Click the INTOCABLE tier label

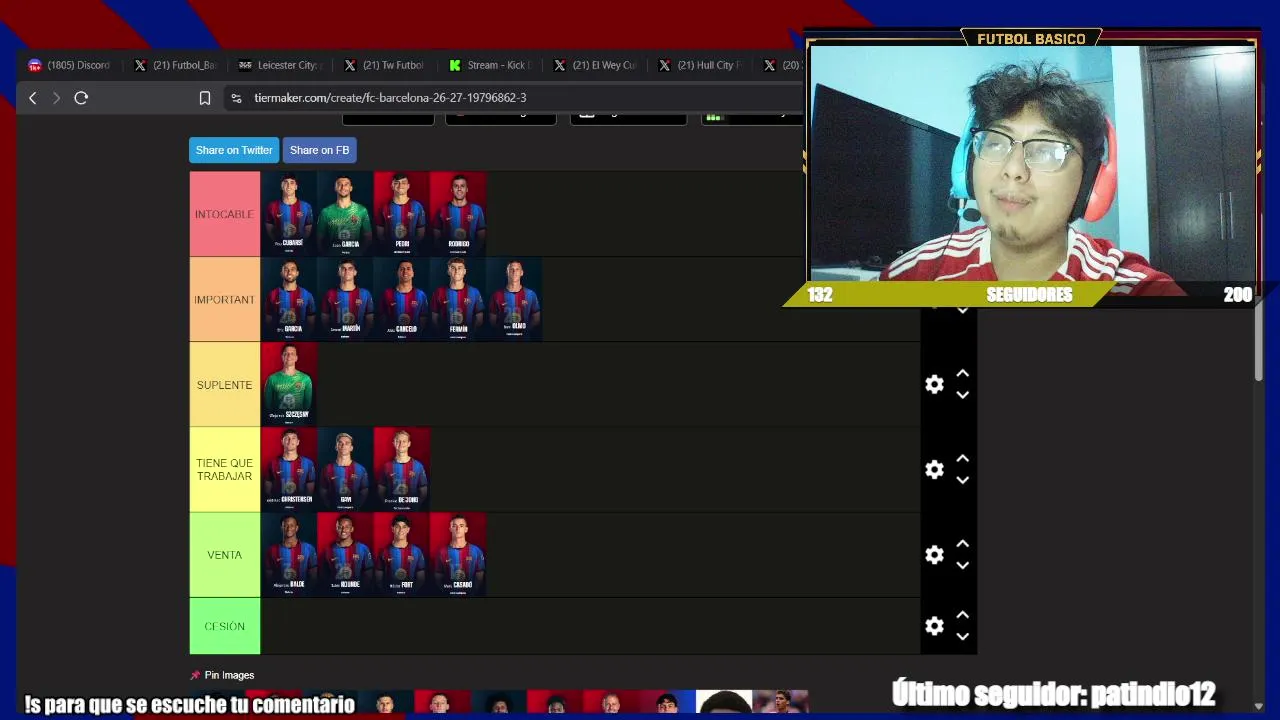225,214
